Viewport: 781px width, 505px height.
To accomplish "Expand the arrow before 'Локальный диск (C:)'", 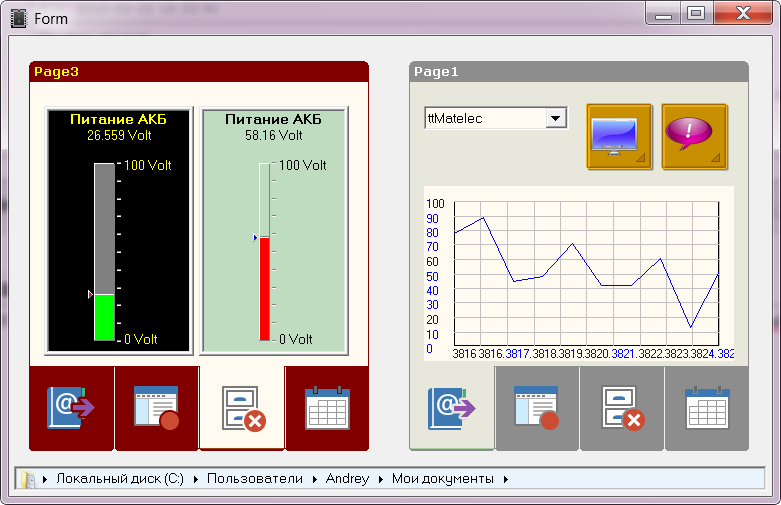I will 45,479.
